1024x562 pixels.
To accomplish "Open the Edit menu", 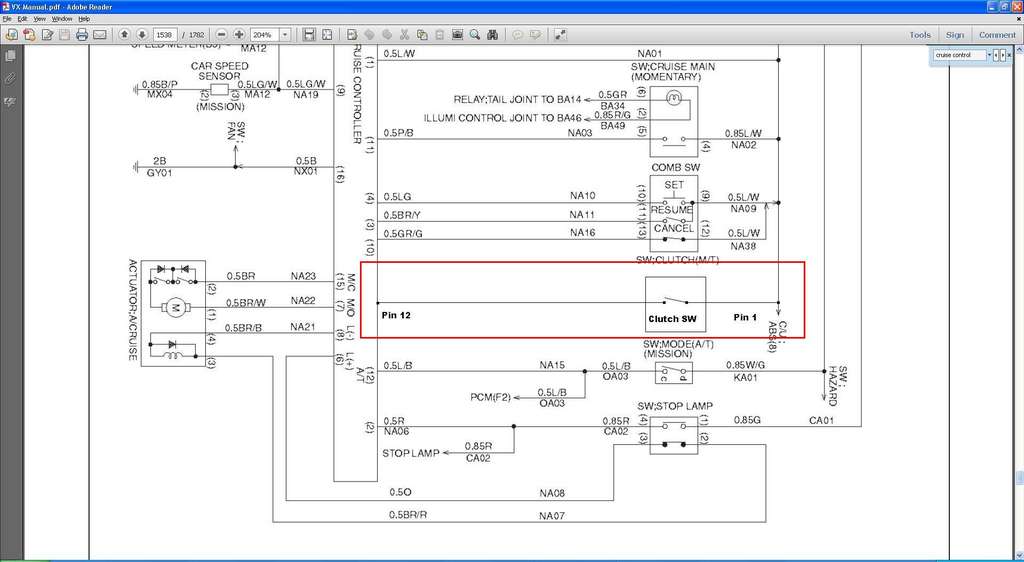I will tap(23, 19).
